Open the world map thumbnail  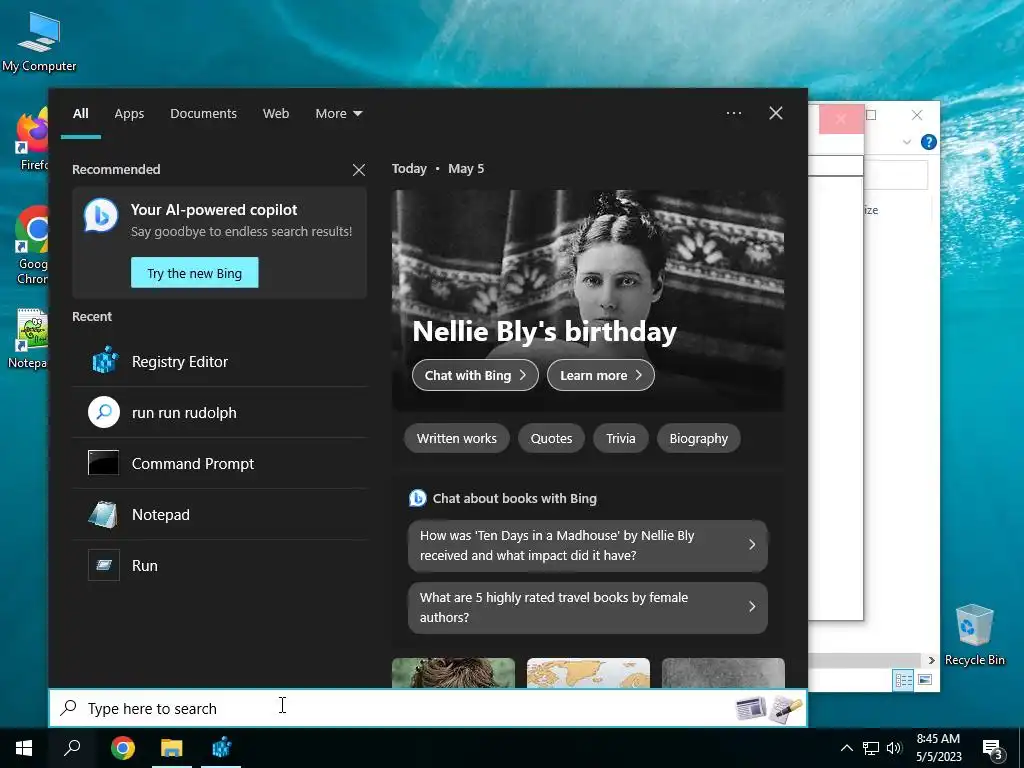pos(588,673)
